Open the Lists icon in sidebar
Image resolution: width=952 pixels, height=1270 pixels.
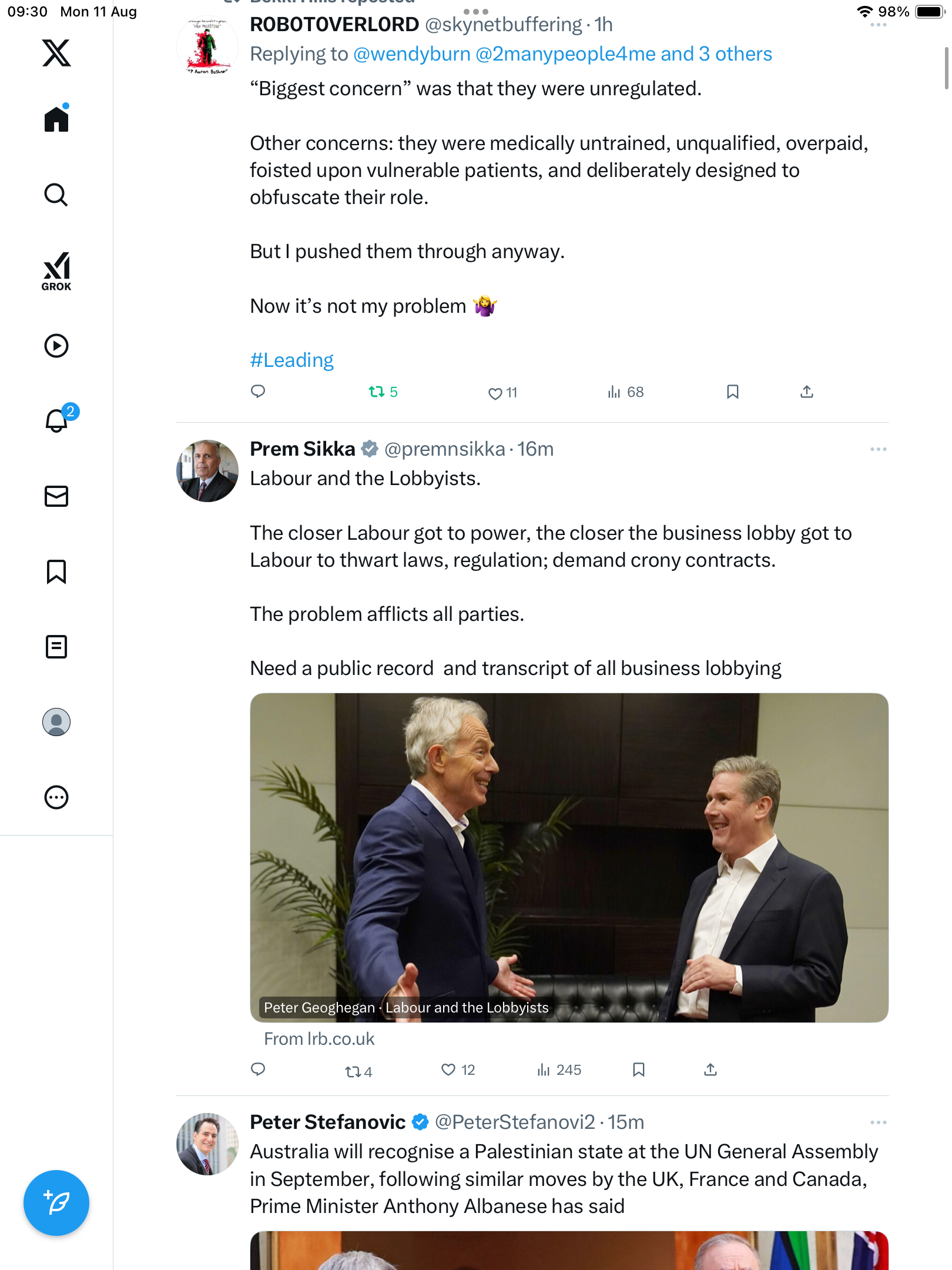[x=56, y=647]
